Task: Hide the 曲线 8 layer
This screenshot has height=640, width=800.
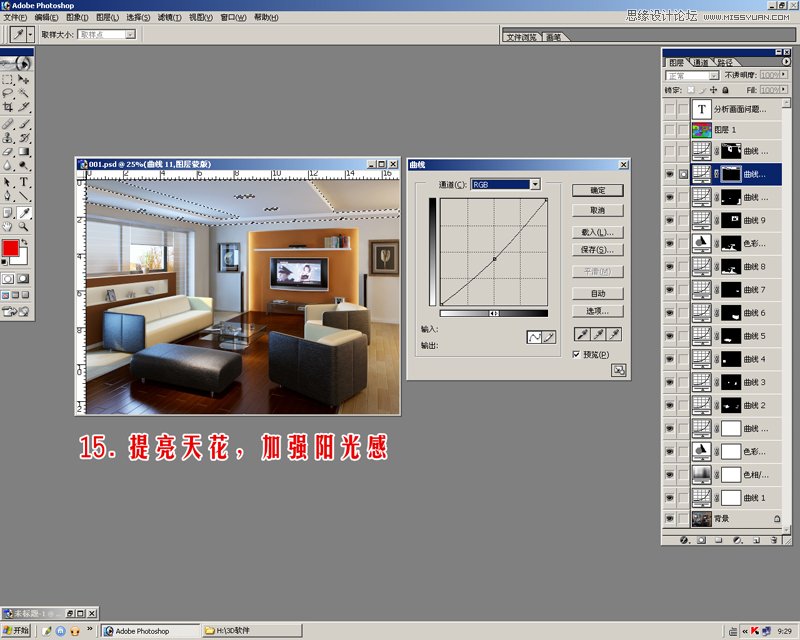Action: 669,266
